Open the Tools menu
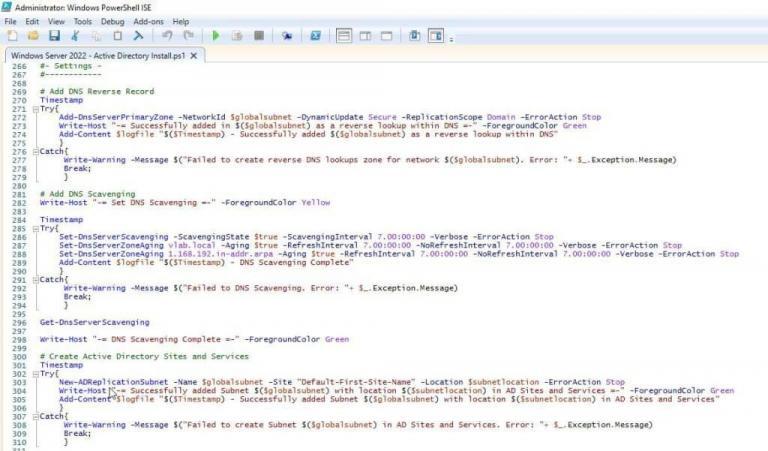The width and height of the screenshot is (768, 451). (x=82, y=21)
